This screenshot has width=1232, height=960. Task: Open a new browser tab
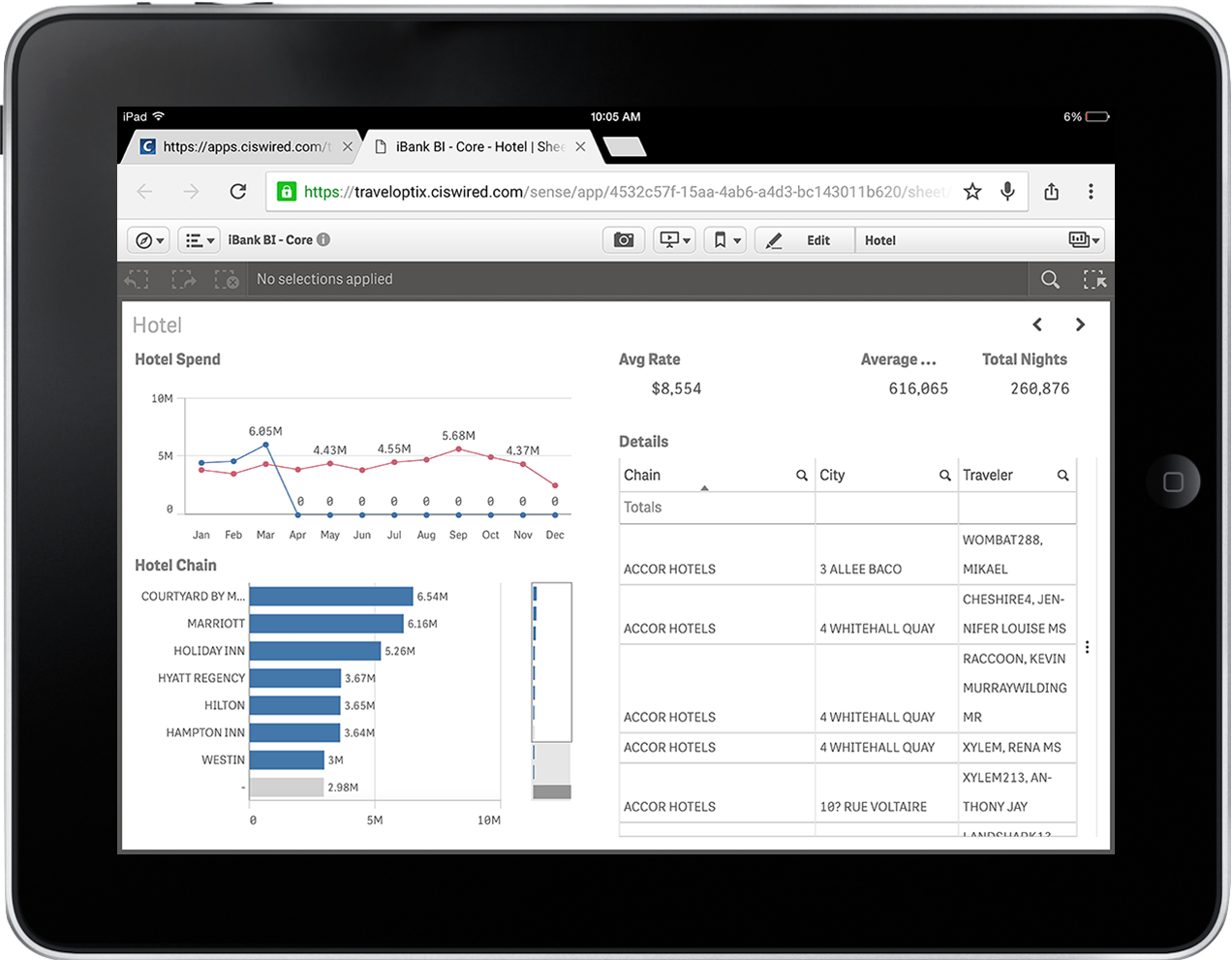pyautogui.click(x=625, y=147)
